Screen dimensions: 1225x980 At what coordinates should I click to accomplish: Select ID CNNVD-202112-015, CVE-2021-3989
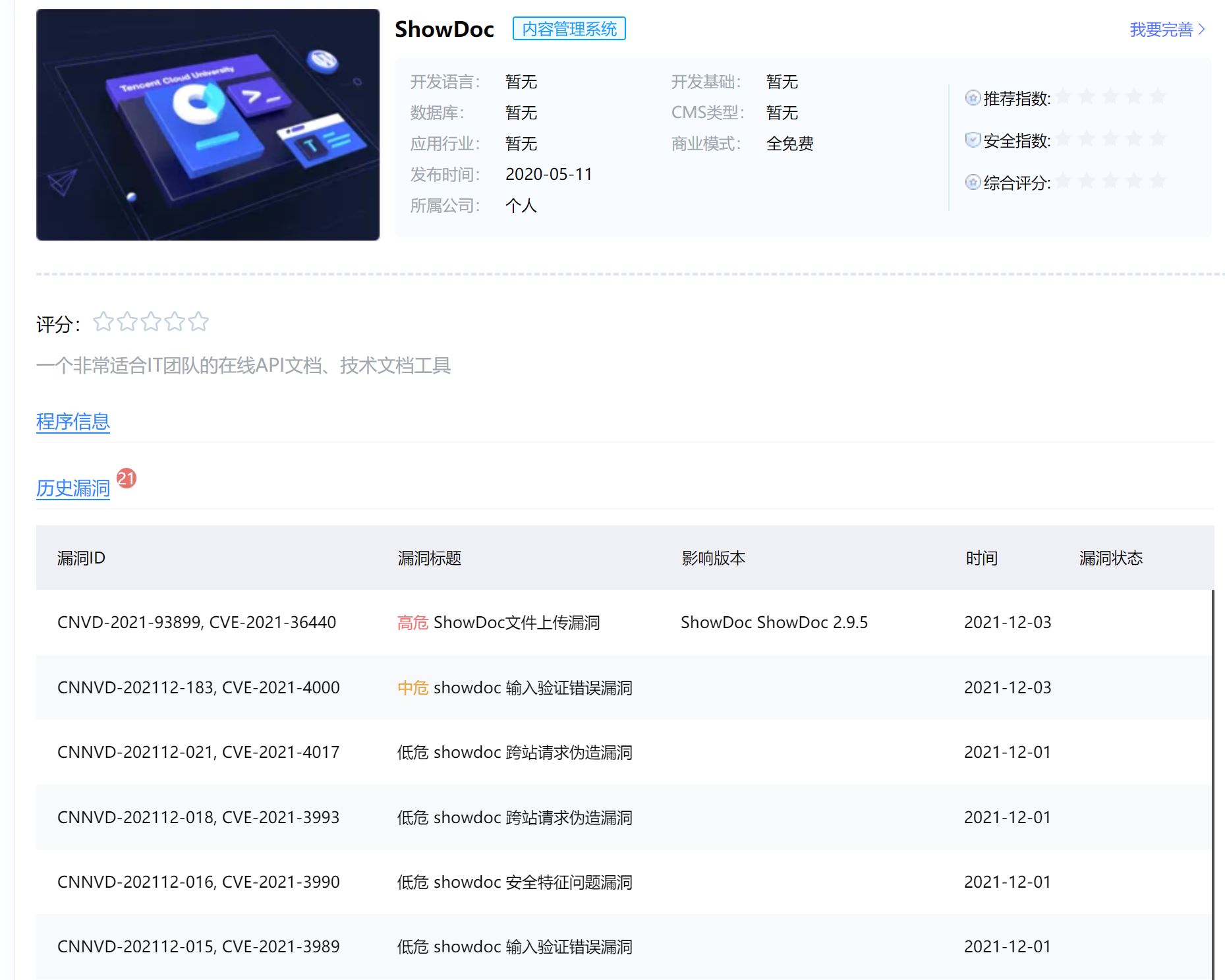tap(198, 947)
